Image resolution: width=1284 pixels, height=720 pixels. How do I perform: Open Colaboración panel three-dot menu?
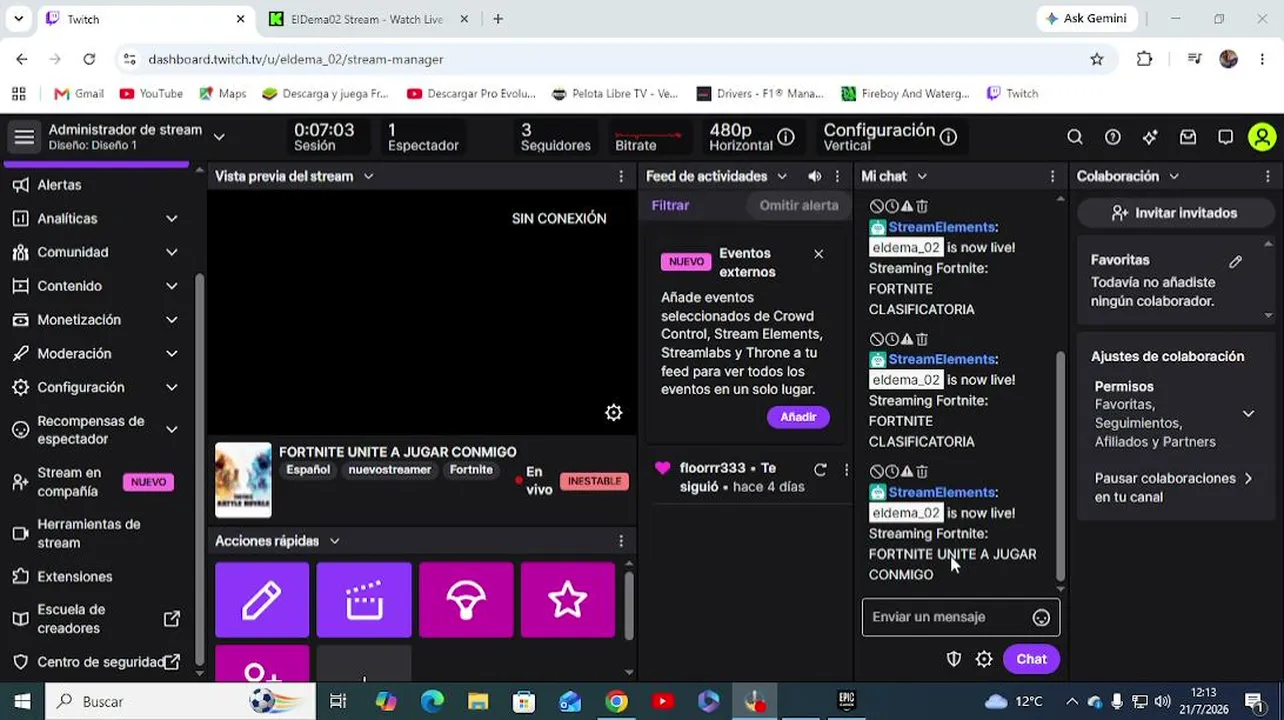1267,176
